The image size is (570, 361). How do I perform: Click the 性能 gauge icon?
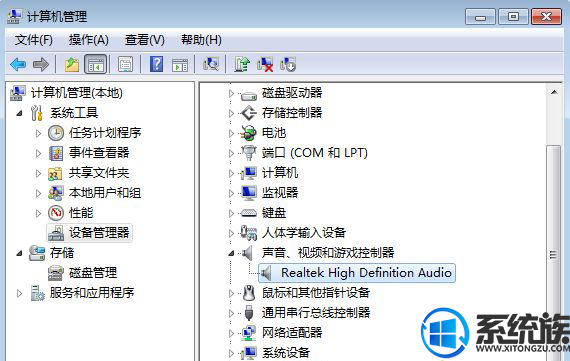[x=56, y=213]
